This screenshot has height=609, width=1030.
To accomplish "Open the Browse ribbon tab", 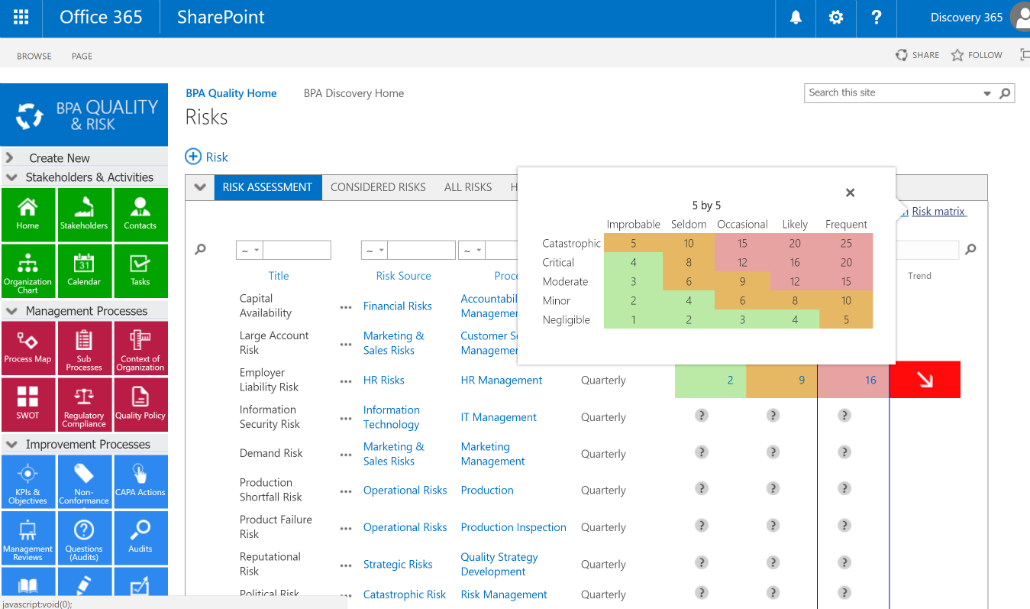I will 34,56.
